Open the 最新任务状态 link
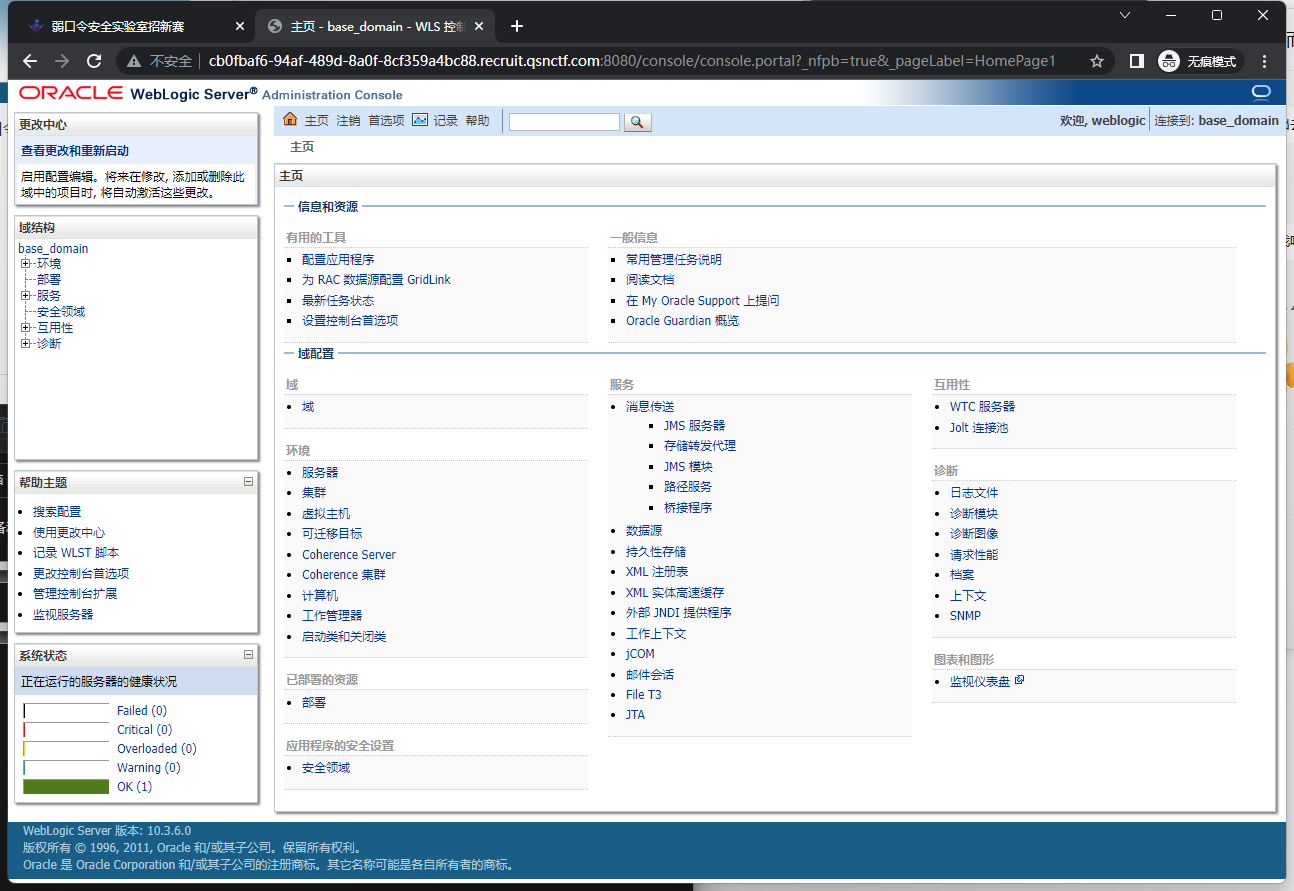The image size is (1294, 891). (338, 300)
